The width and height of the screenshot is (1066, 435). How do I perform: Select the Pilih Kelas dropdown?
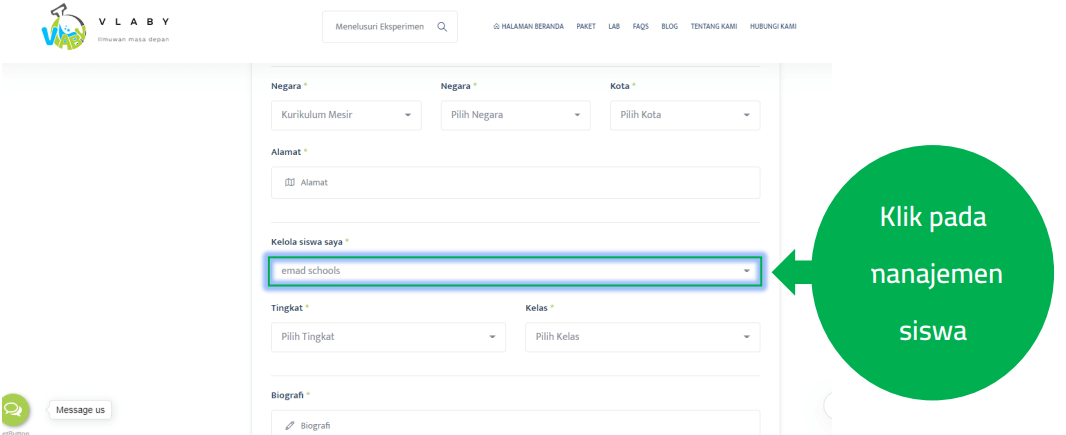[x=642, y=337]
